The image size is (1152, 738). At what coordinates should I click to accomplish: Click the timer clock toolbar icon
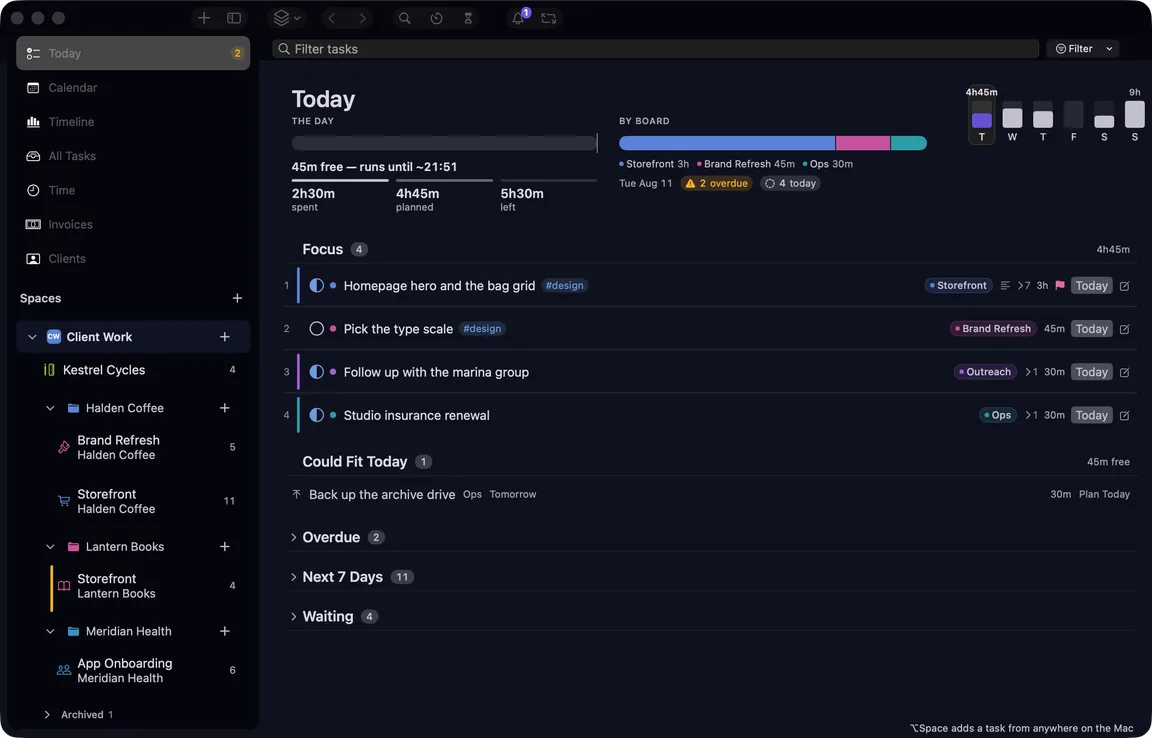pyautogui.click(x=436, y=18)
